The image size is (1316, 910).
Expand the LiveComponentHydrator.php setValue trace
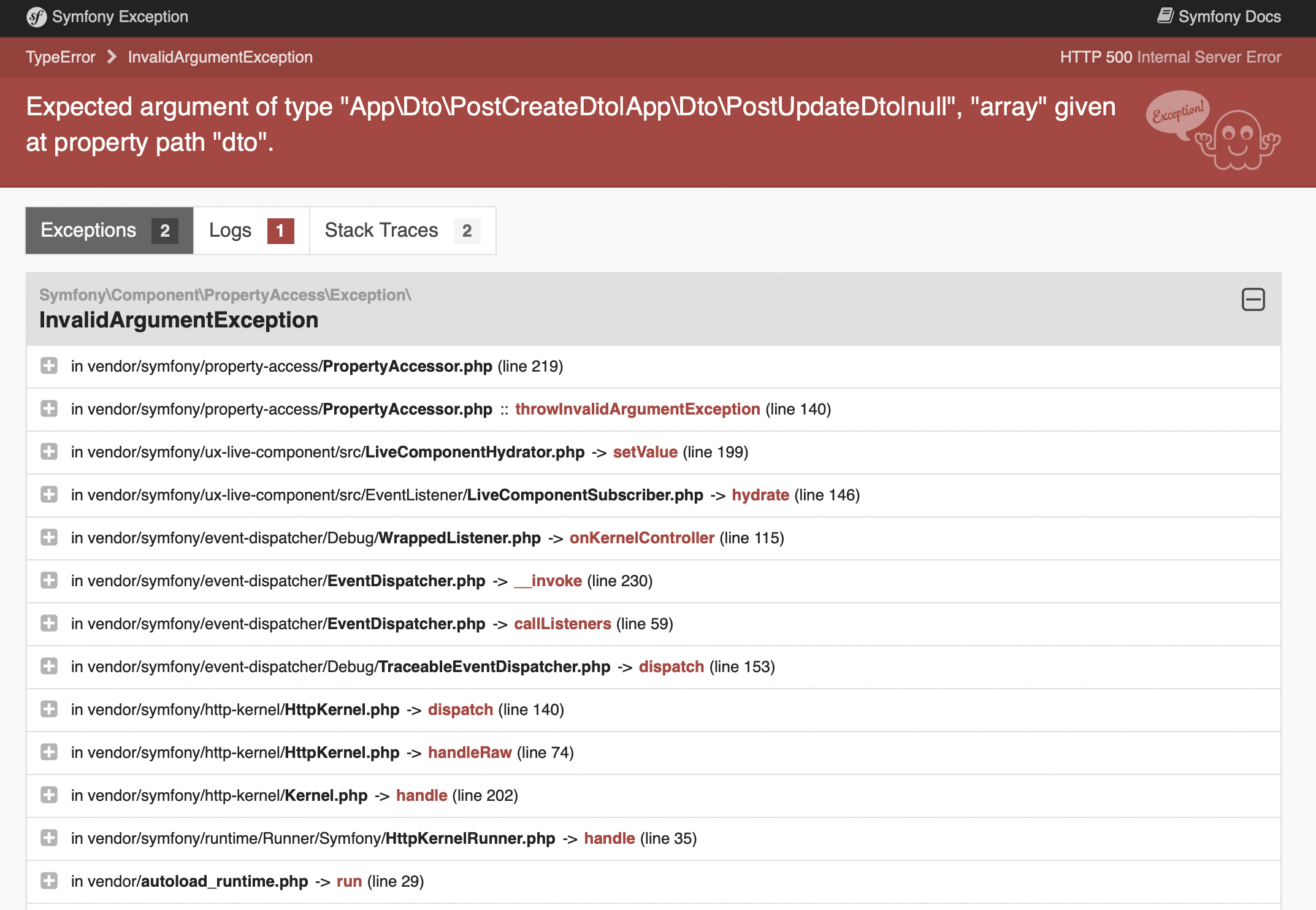(49, 452)
